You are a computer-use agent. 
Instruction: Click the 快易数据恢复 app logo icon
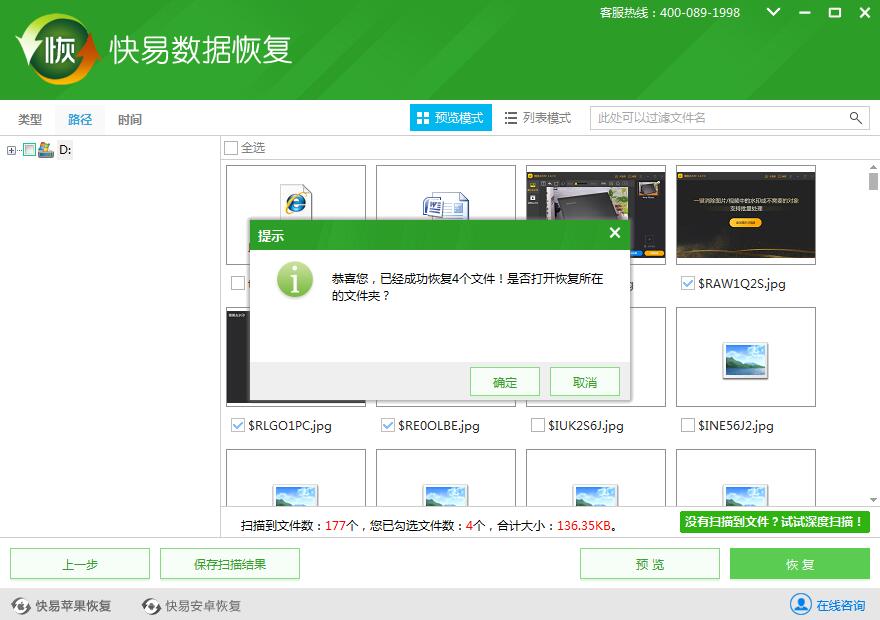pos(58,50)
